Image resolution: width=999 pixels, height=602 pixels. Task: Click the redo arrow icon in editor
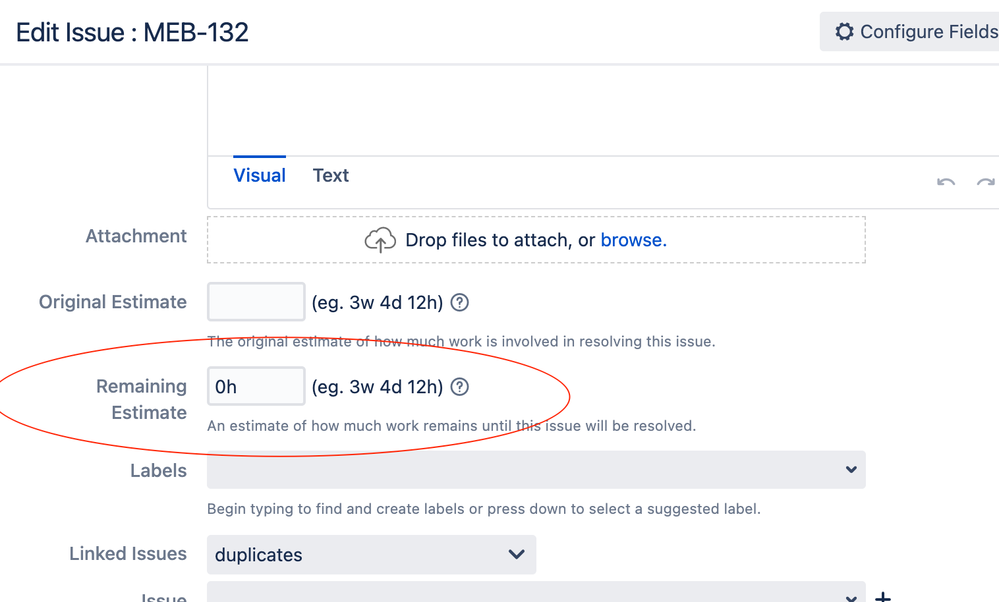pyautogui.click(x=986, y=183)
